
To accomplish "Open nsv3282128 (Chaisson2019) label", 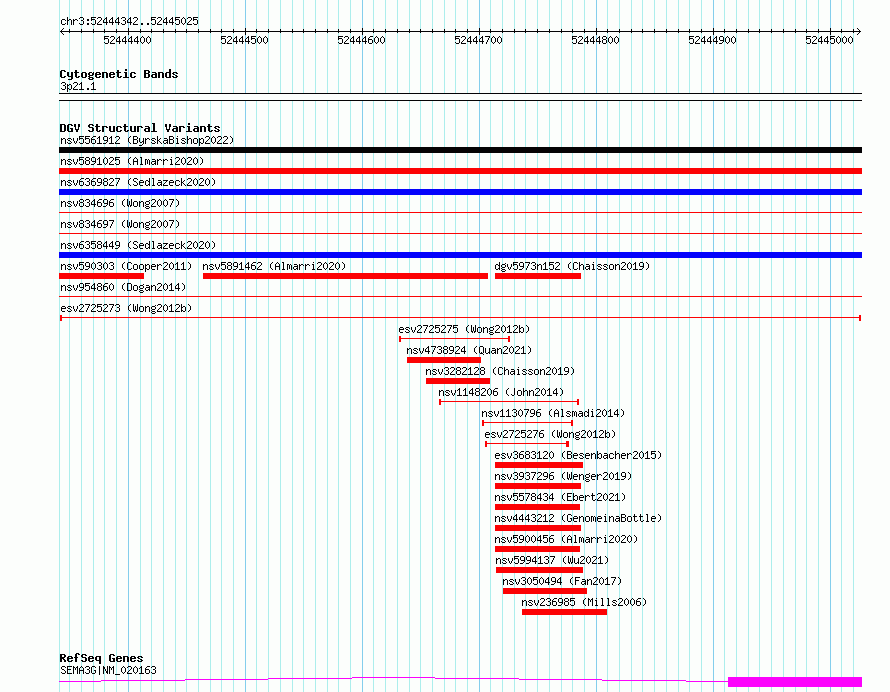I will point(500,371).
